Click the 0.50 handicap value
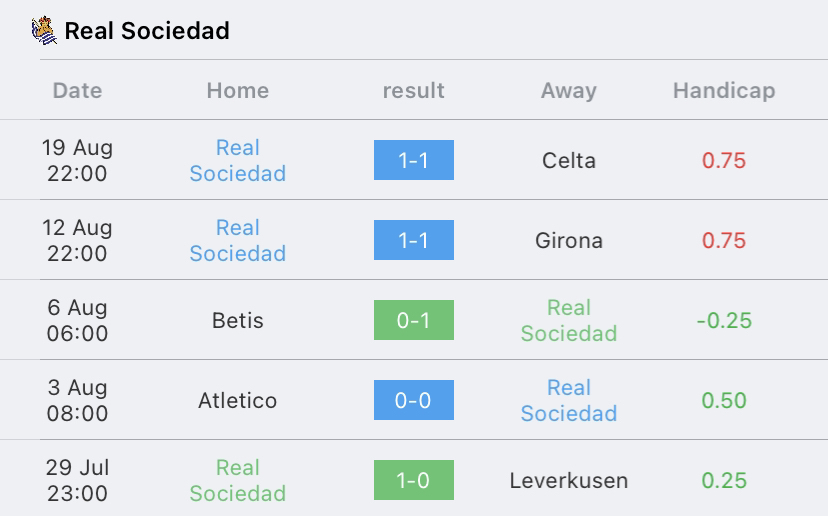 723,400
